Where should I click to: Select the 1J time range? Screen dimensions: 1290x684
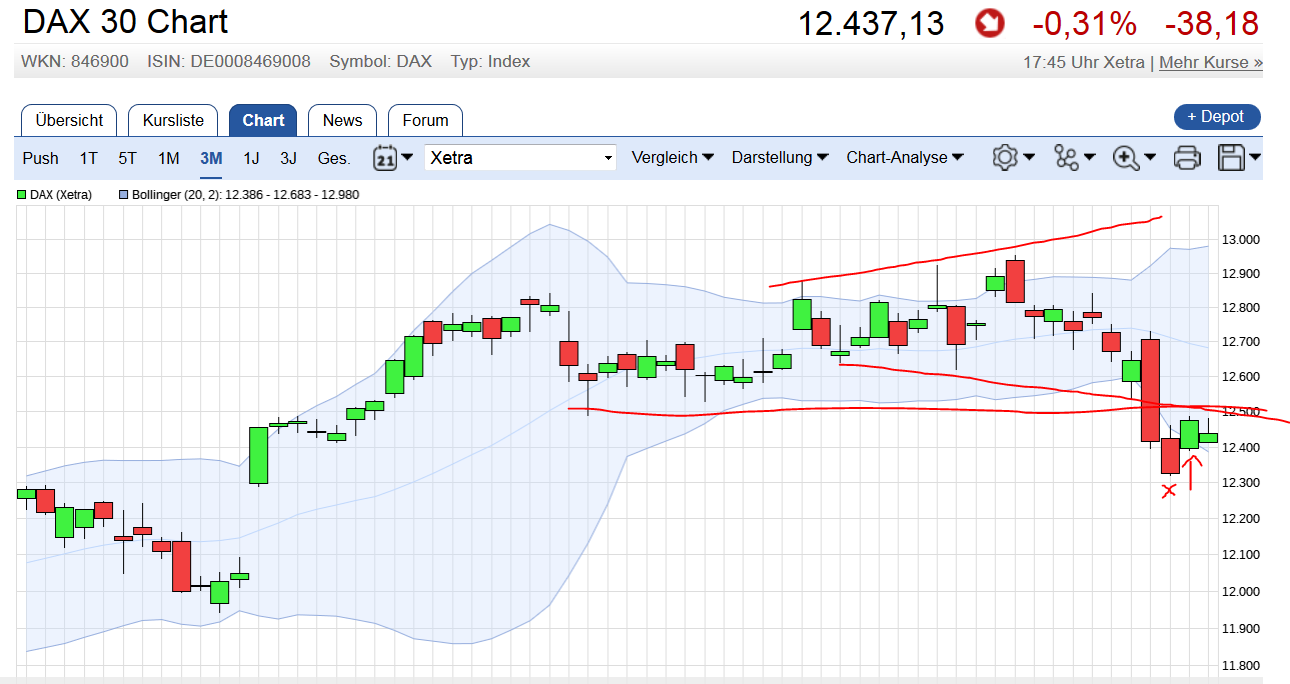[251, 158]
